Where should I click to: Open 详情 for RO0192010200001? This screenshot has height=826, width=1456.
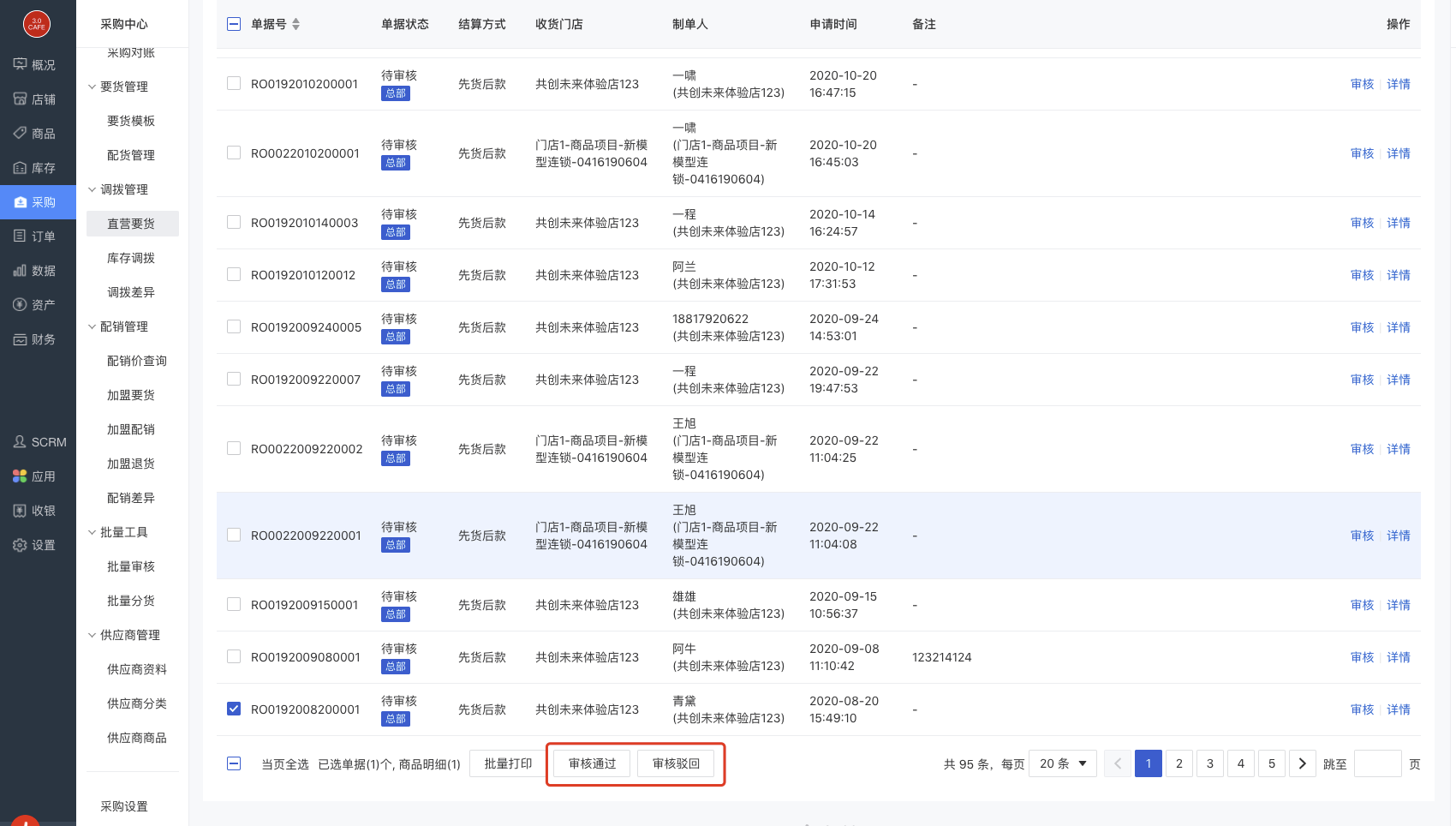[x=1399, y=84]
